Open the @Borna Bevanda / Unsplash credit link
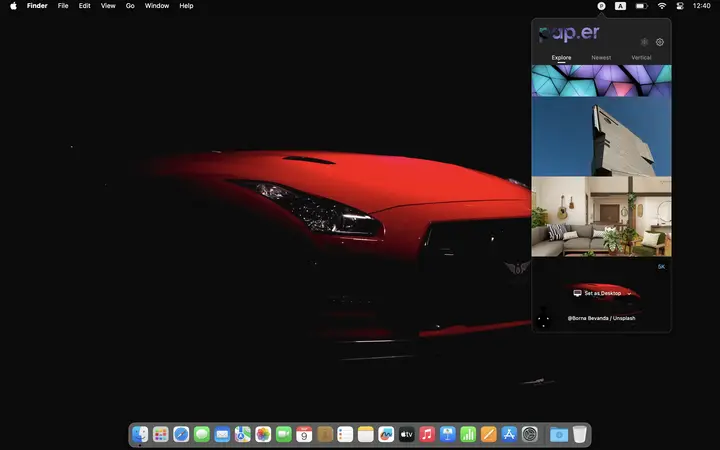The width and height of the screenshot is (720, 450). [601, 318]
